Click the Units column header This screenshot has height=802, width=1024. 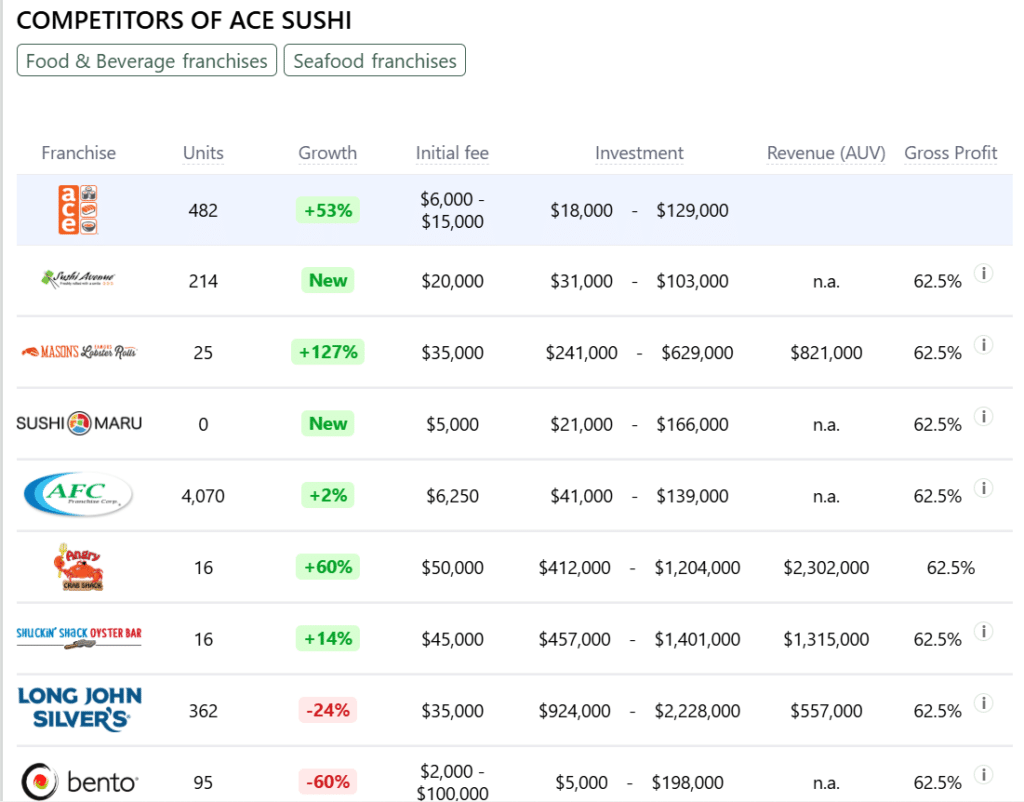pos(203,153)
